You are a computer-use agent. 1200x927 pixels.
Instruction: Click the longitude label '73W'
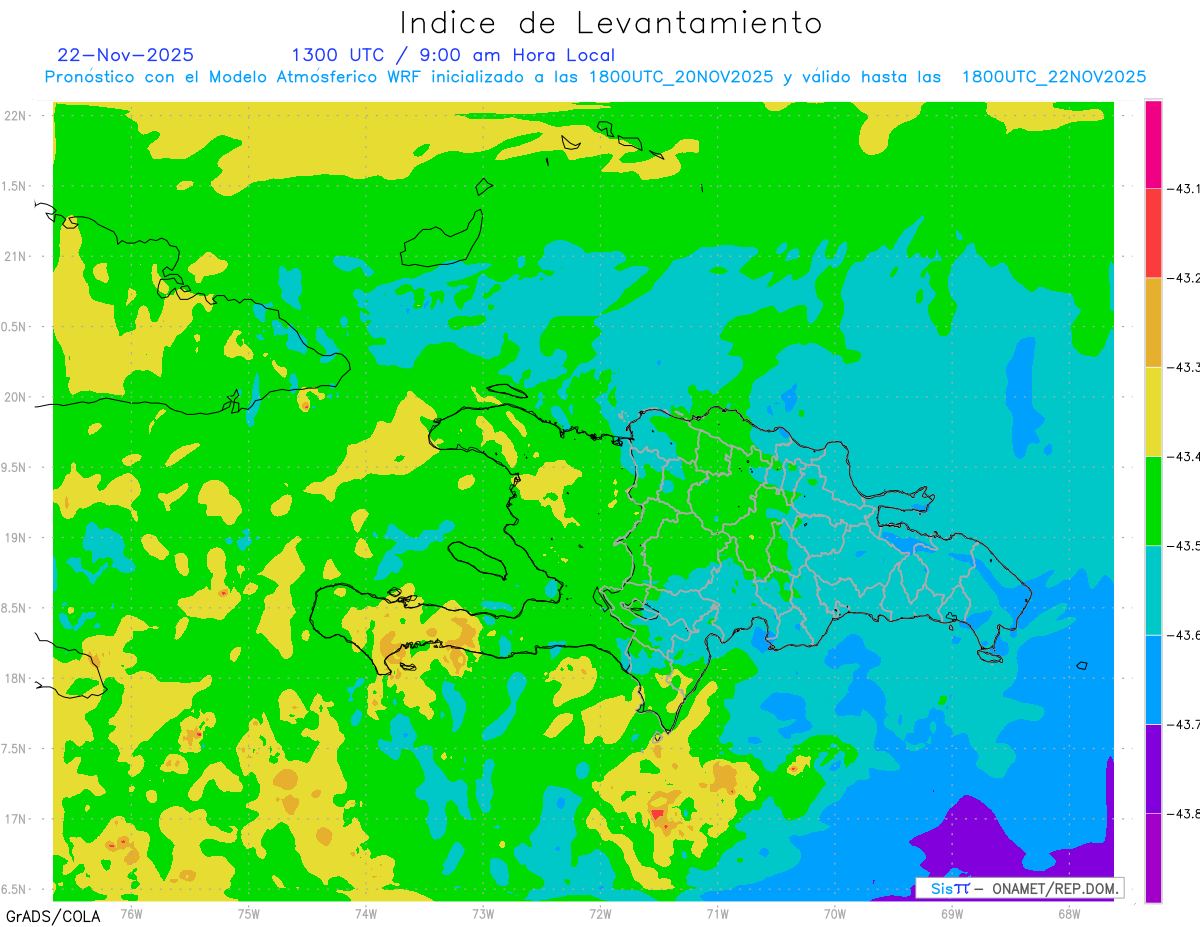tap(482, 913)
